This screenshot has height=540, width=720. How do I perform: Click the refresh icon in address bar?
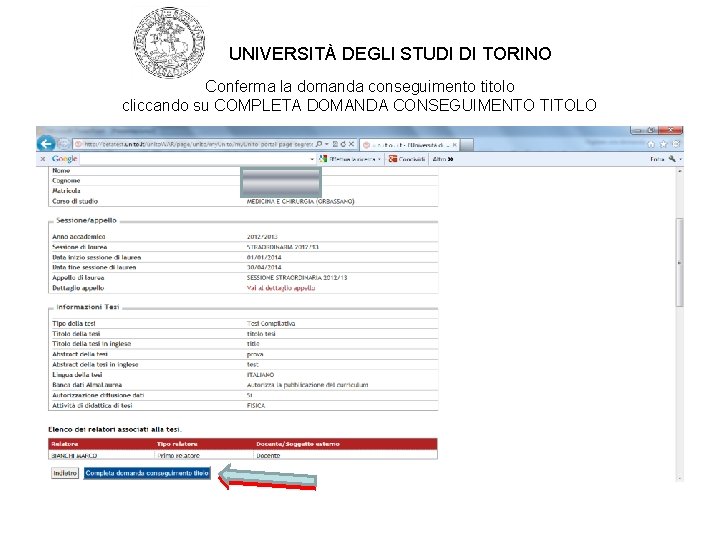click(343, 144)
